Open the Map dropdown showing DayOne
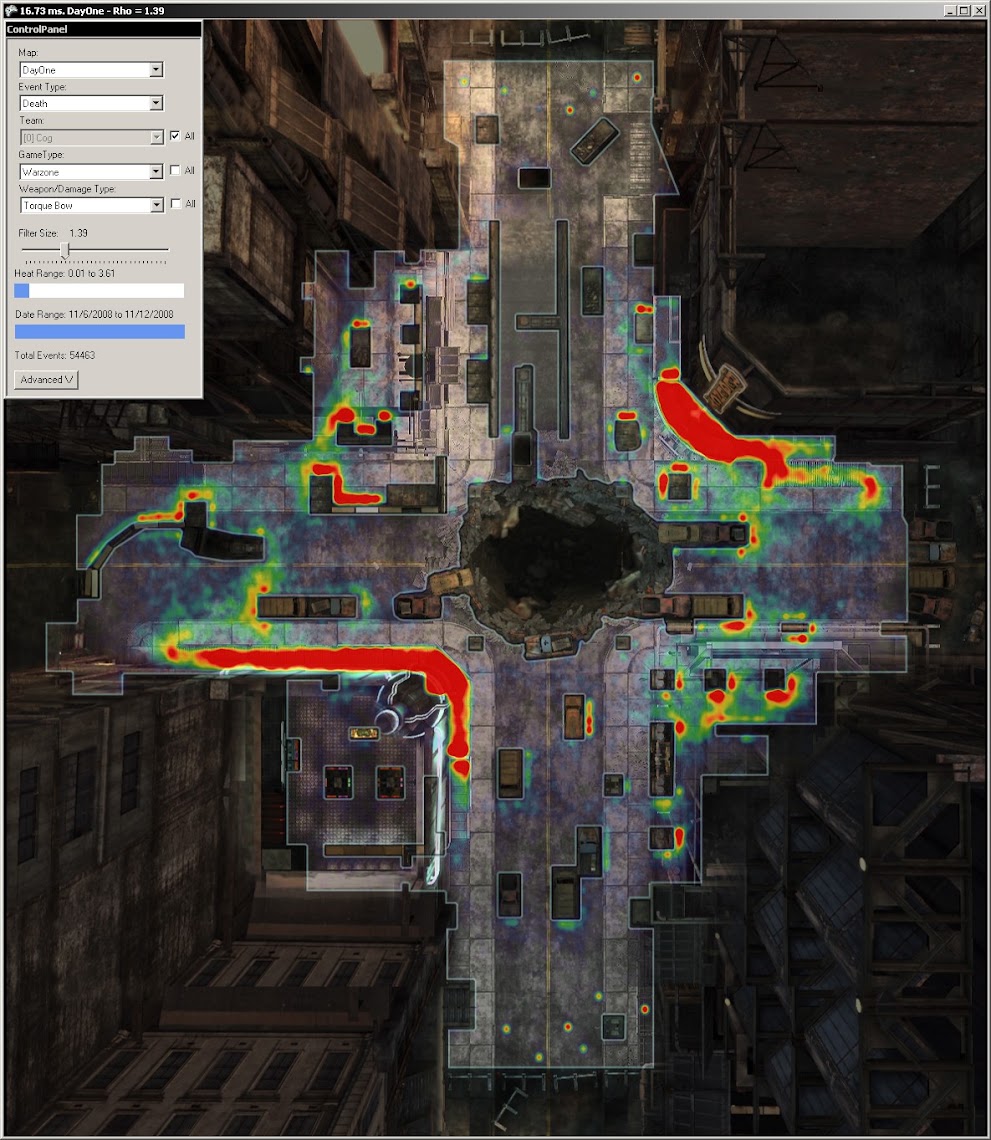The image size is (991, 1140). pos(91,70)
